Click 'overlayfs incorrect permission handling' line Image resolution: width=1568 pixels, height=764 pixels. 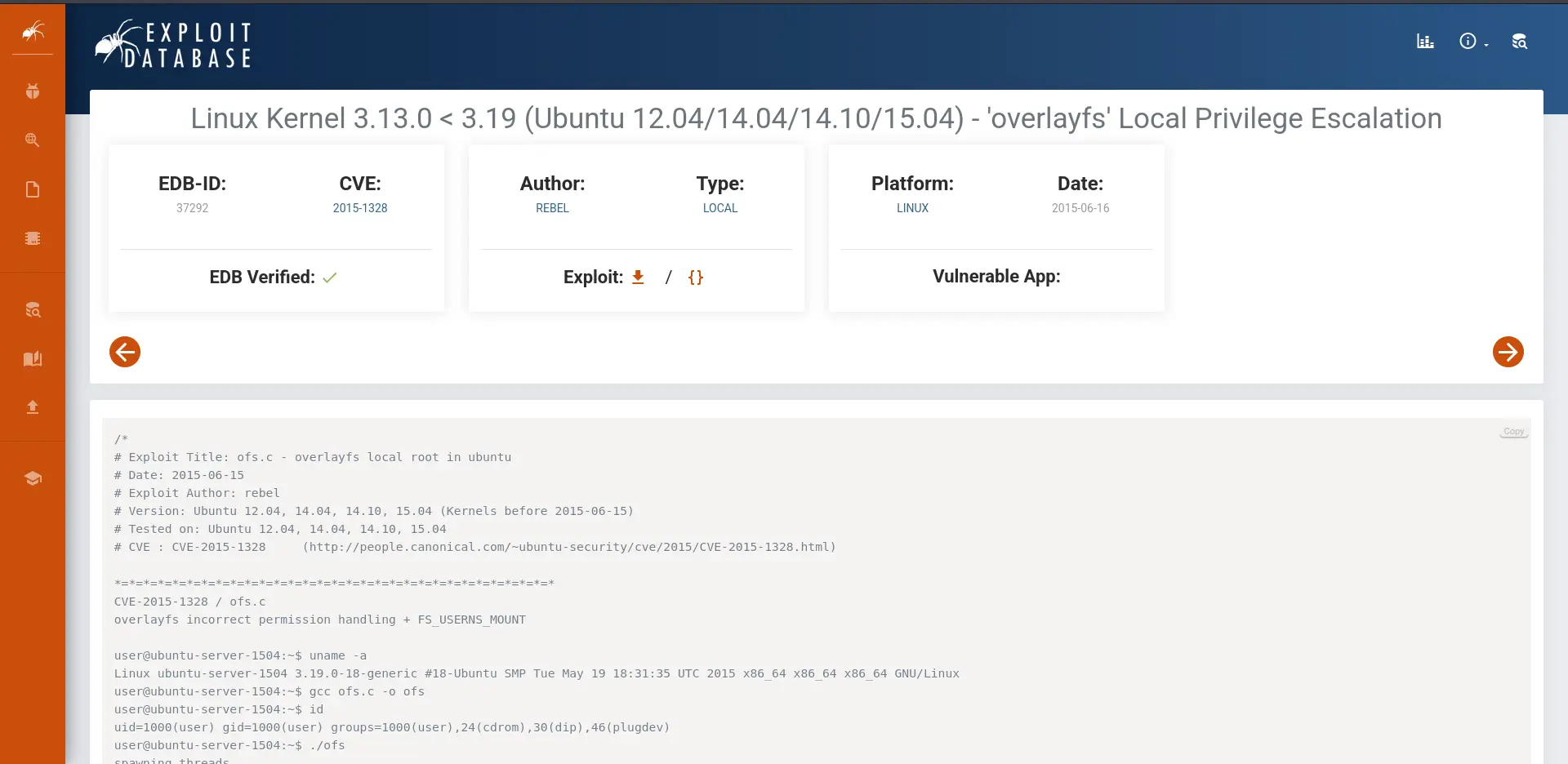pos(320,620)
